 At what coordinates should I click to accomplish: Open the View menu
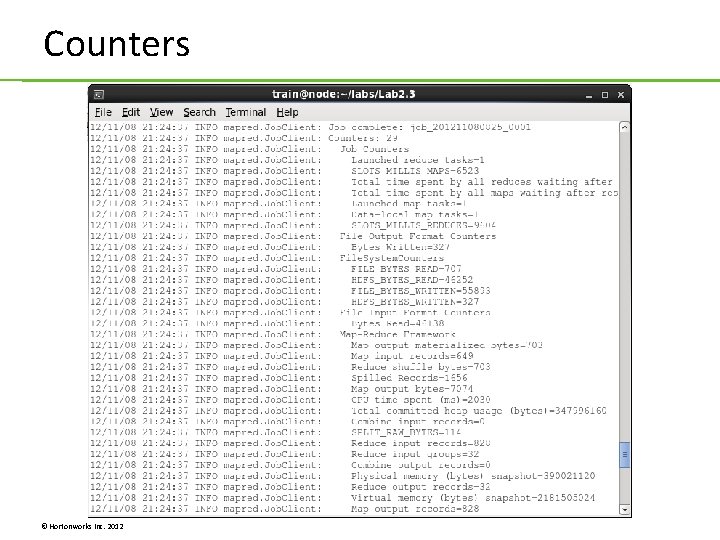pyautogui.click(x=161, y=112)
